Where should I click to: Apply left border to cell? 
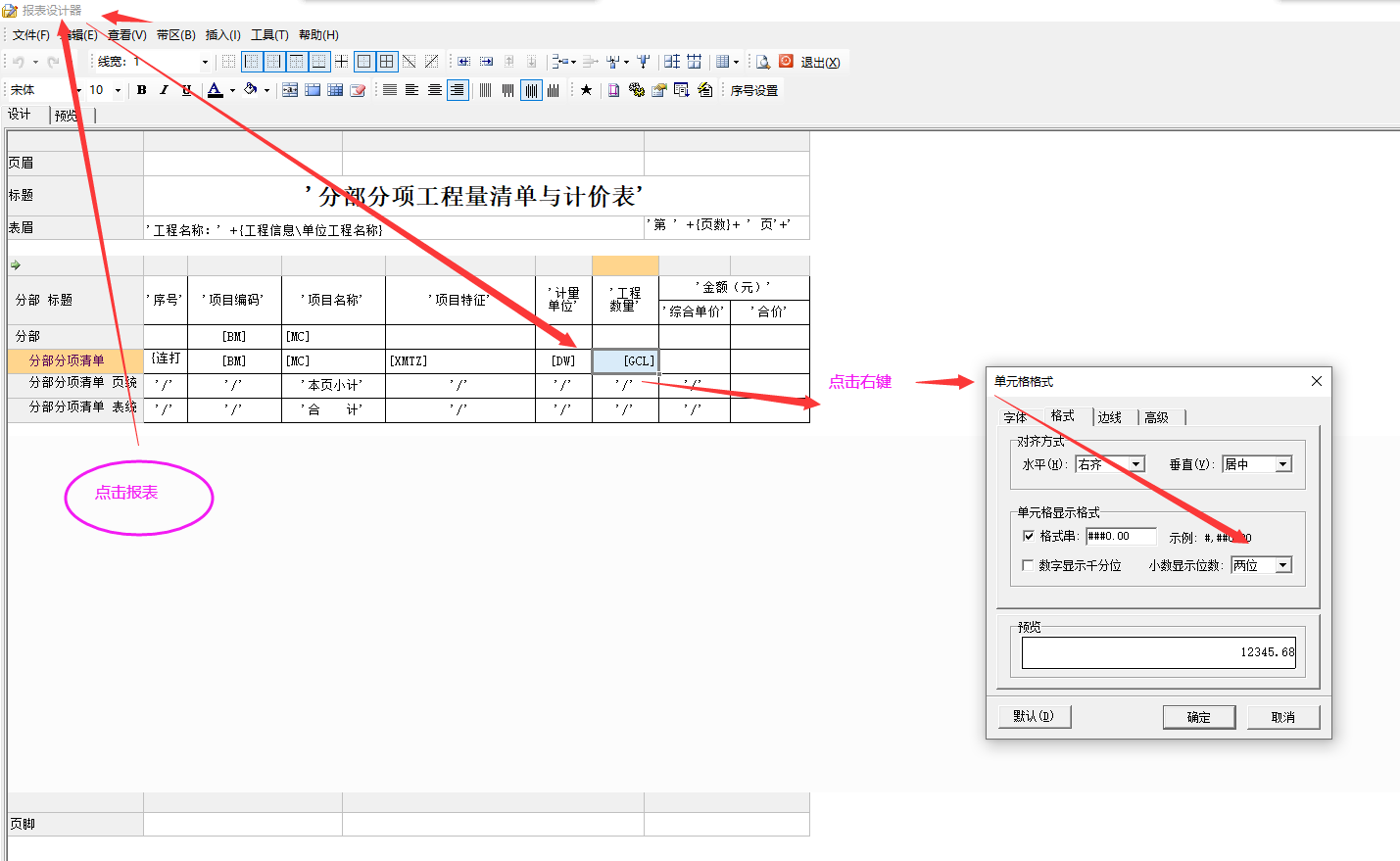click(x=252, y=62)
